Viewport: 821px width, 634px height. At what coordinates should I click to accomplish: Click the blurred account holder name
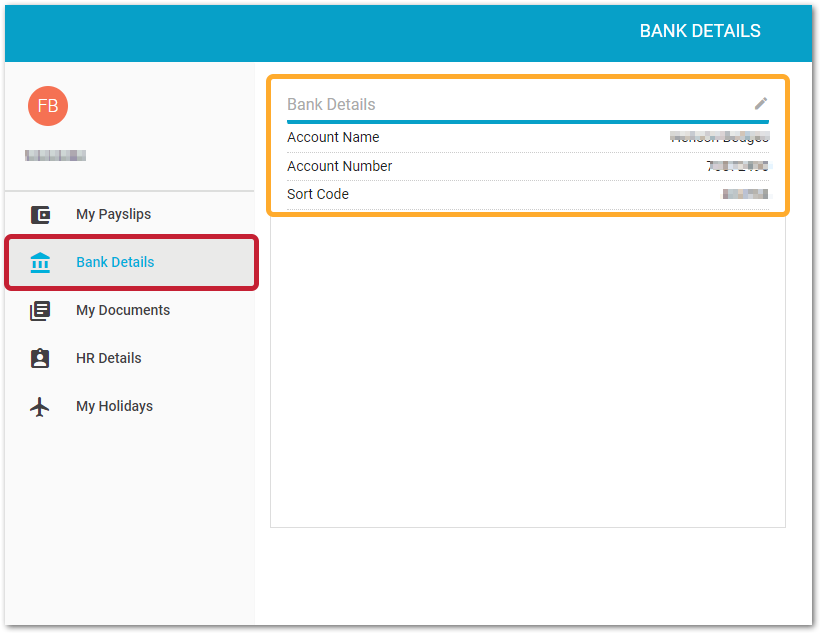point(719,137)
